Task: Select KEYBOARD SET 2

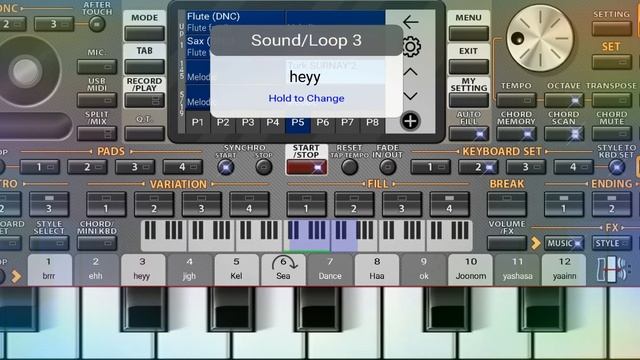Action: coord(478,167)
